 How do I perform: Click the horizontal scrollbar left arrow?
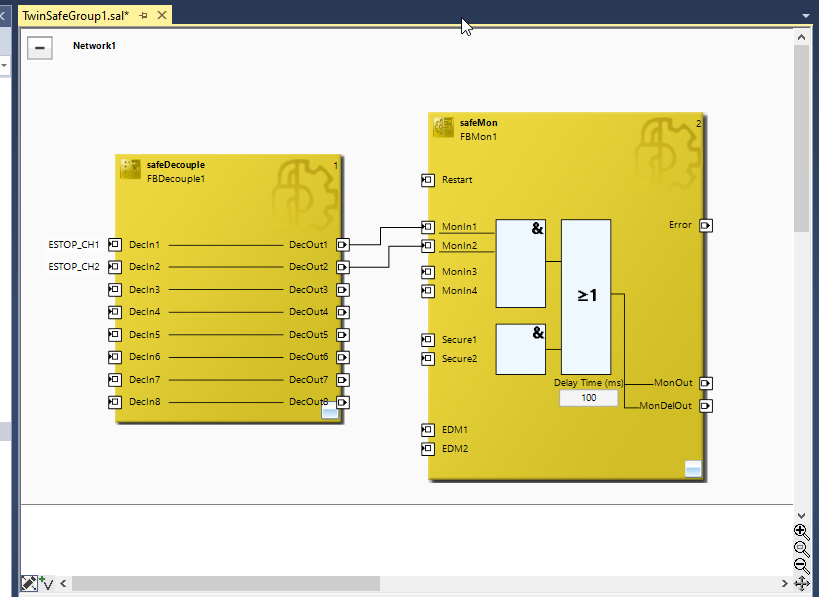coord(63,583)
